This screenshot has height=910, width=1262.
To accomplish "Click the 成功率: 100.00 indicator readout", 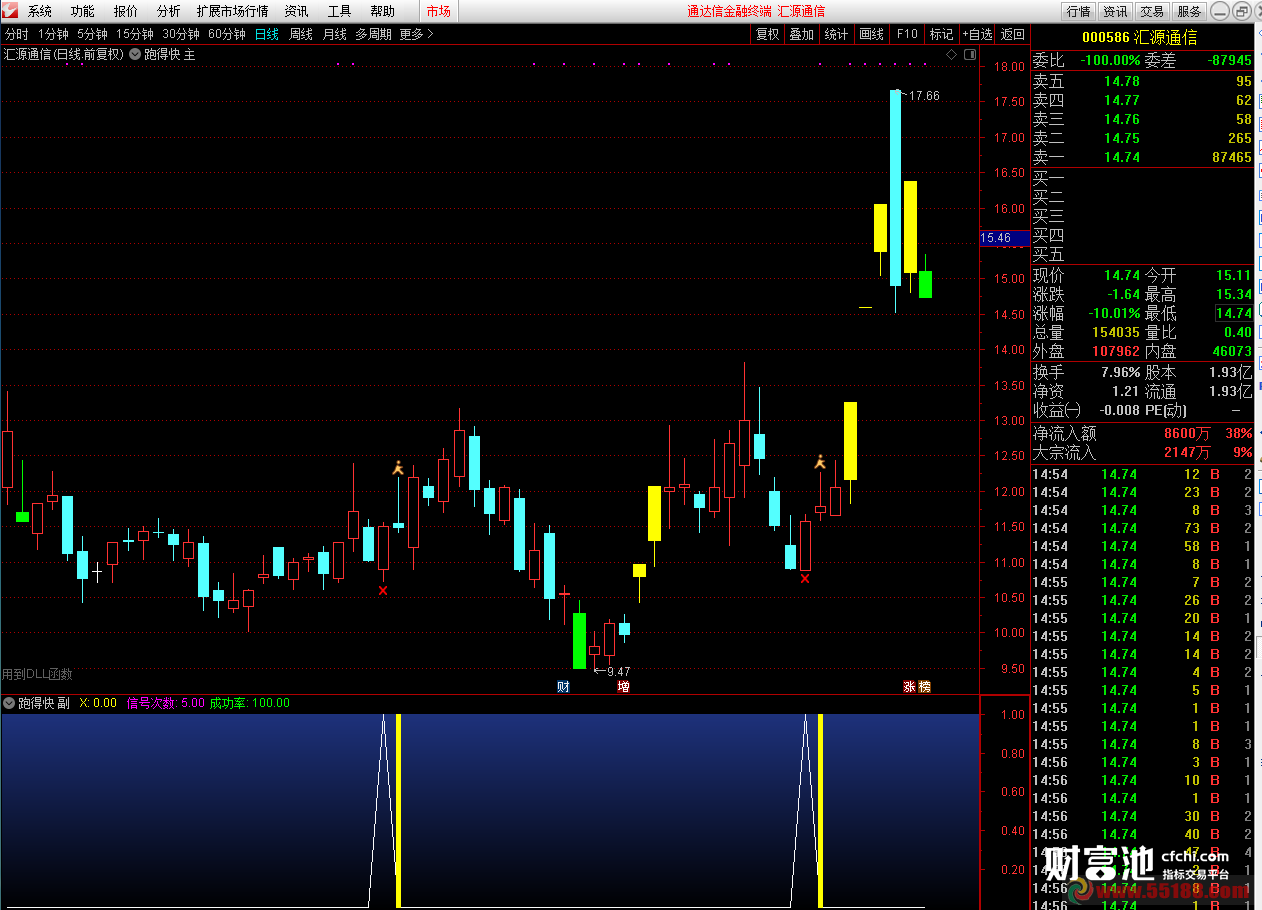I will (249, 703).
